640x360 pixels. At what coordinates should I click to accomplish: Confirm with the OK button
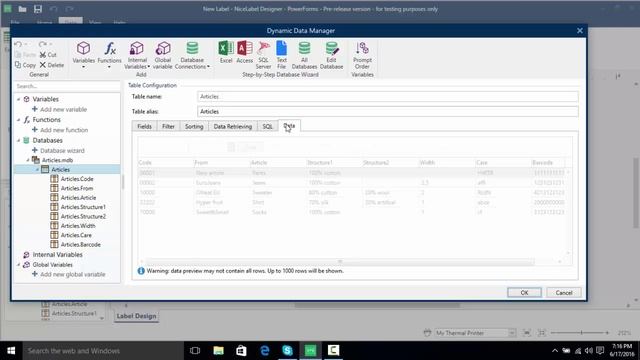(x=524, y=293)
